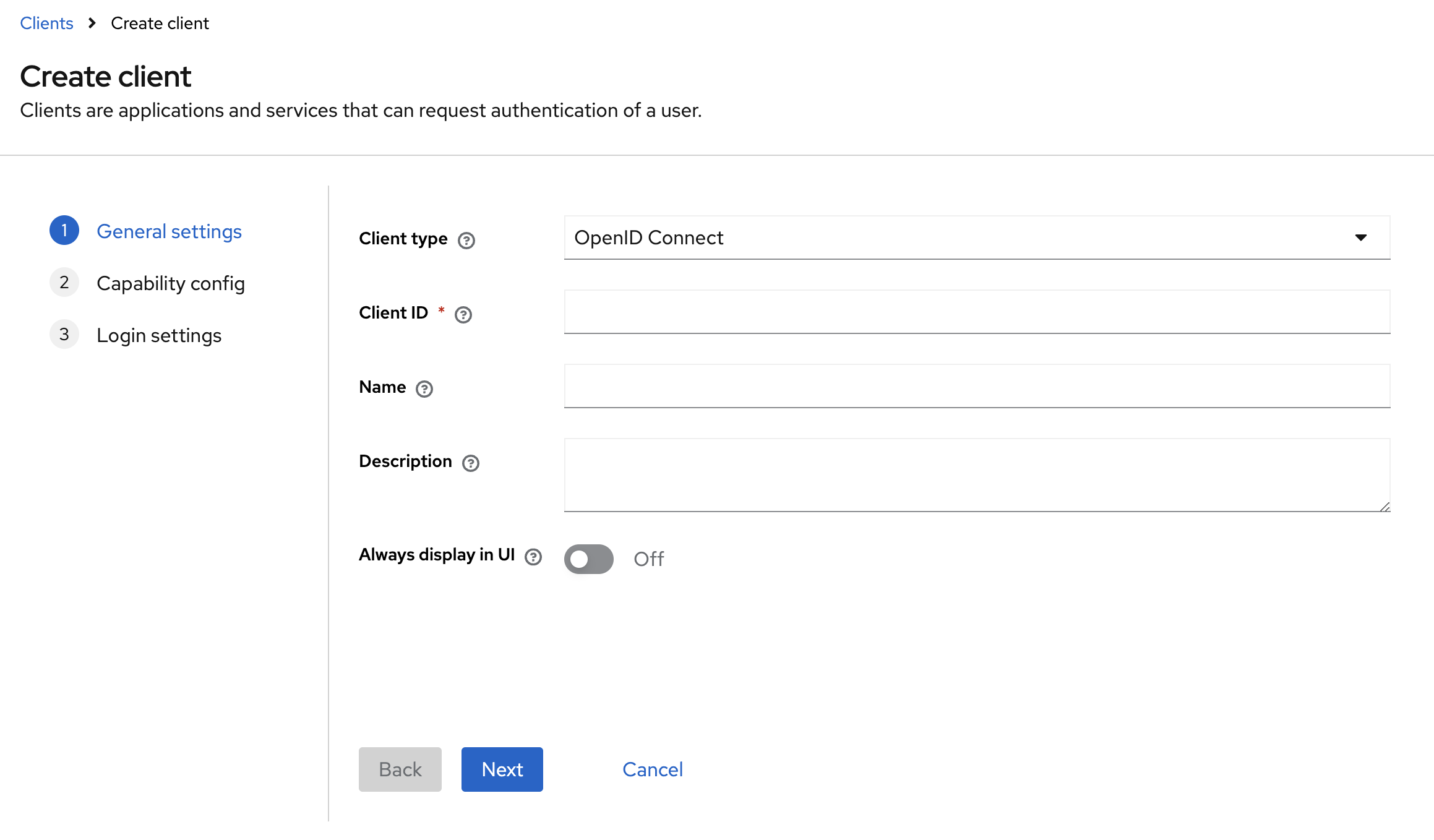This screenshot has width=1434, height=840.
Task: Click the breadcrumb chevron separator
Action: [x=92, y=24]
